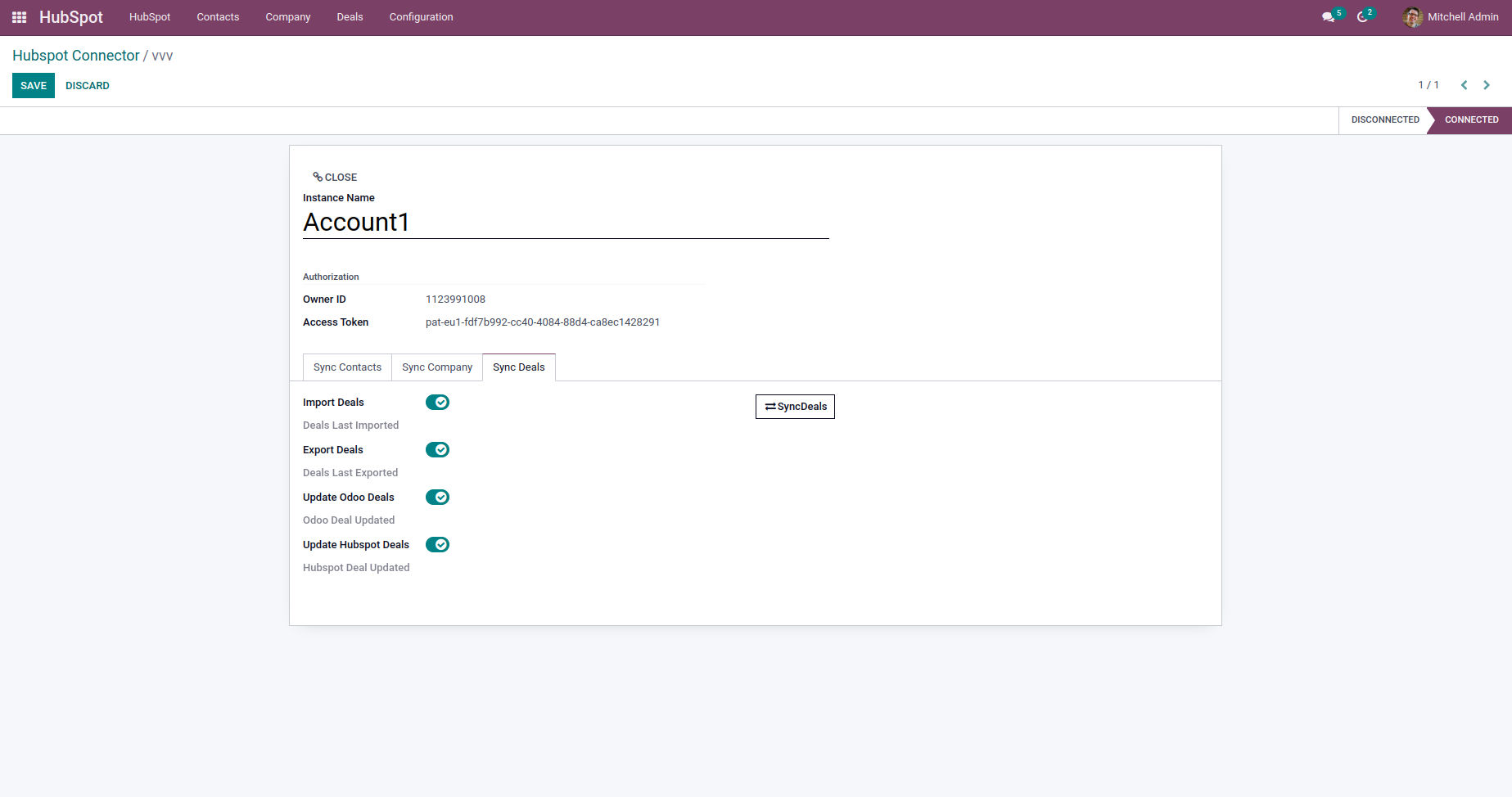Screen dimensions: 1512x797
Task: Click the Close connection button
Action: (335, 178)
